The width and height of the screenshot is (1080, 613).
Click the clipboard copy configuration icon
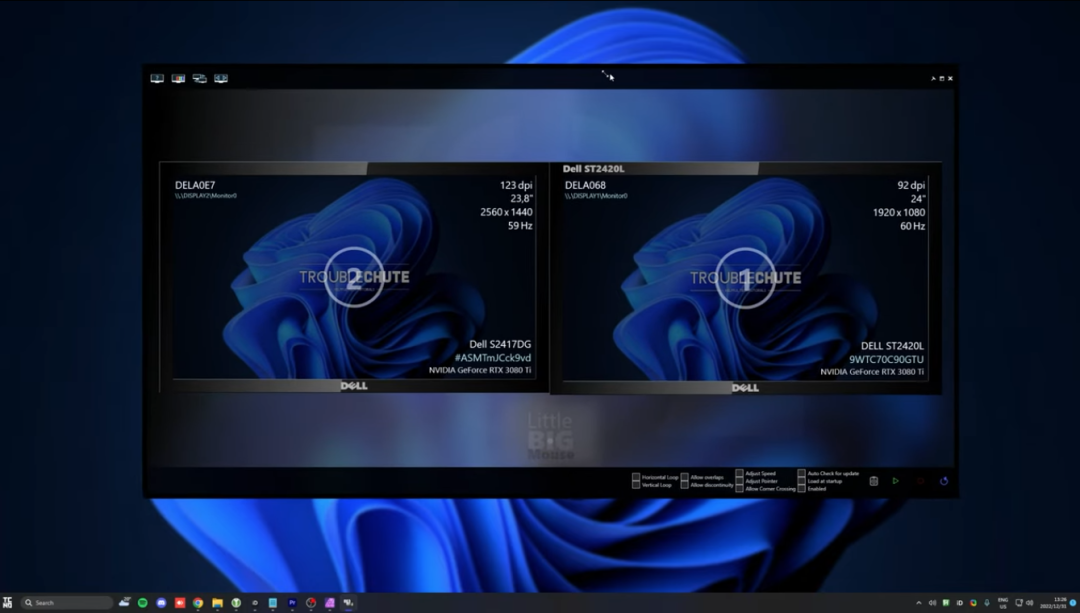coord(873,481)
